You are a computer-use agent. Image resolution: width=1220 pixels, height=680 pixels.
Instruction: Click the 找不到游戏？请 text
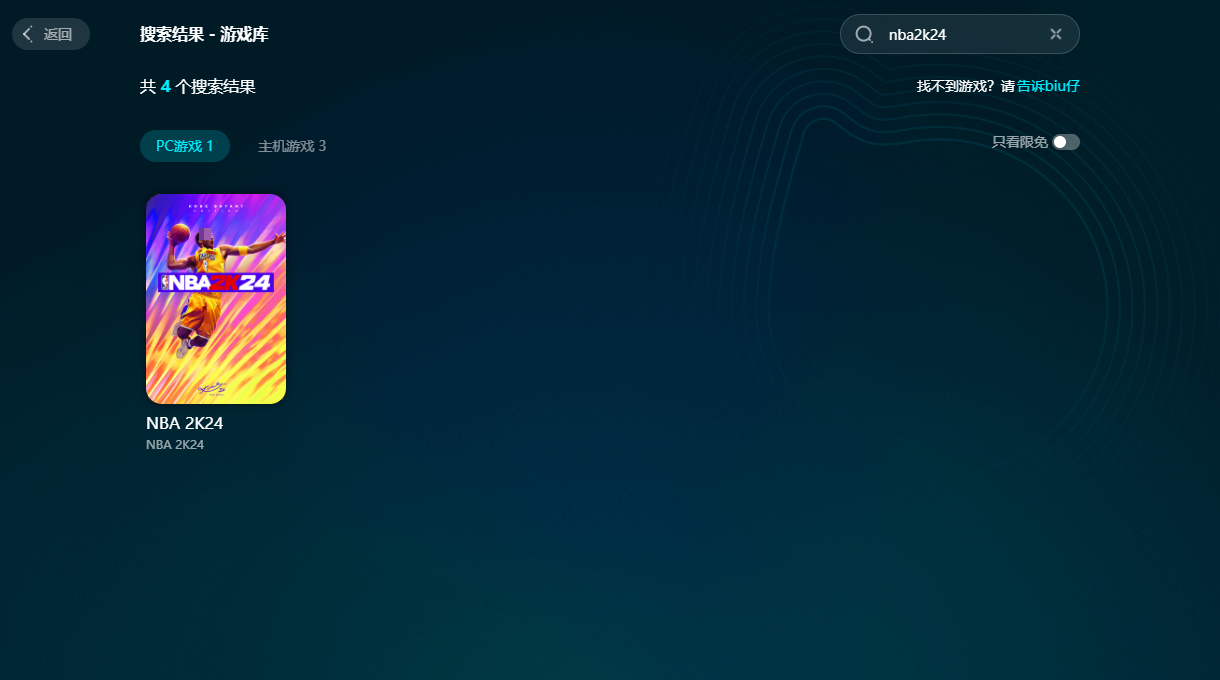pyautogui.click(x=966, y=86)
